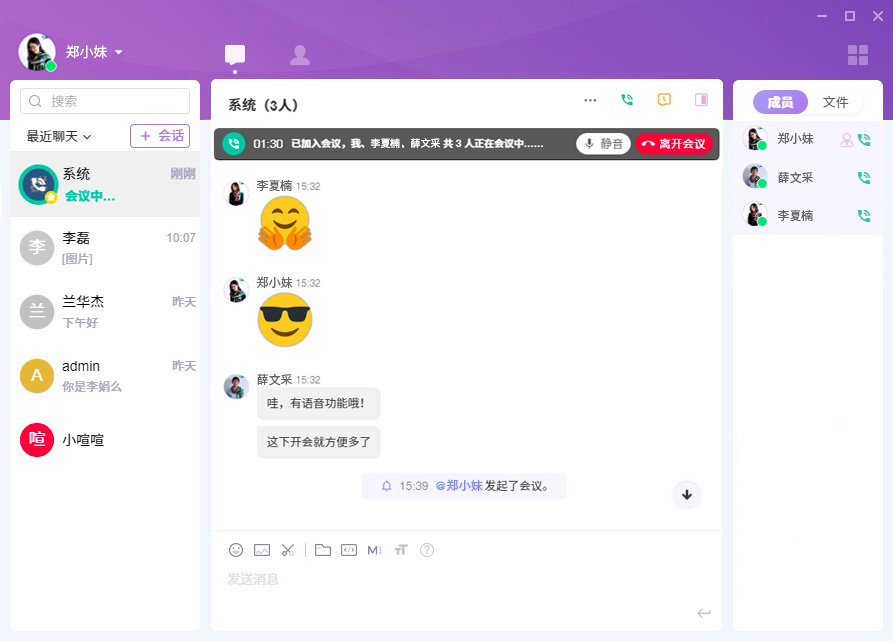893x641 pixels.
Task: Open the chat messages tab icon
Action: 235,55
